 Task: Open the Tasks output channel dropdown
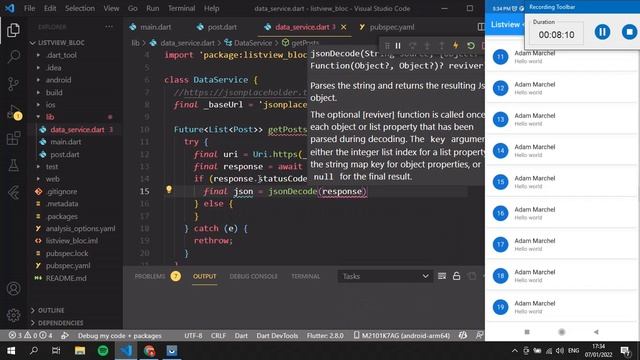point(385,276)
